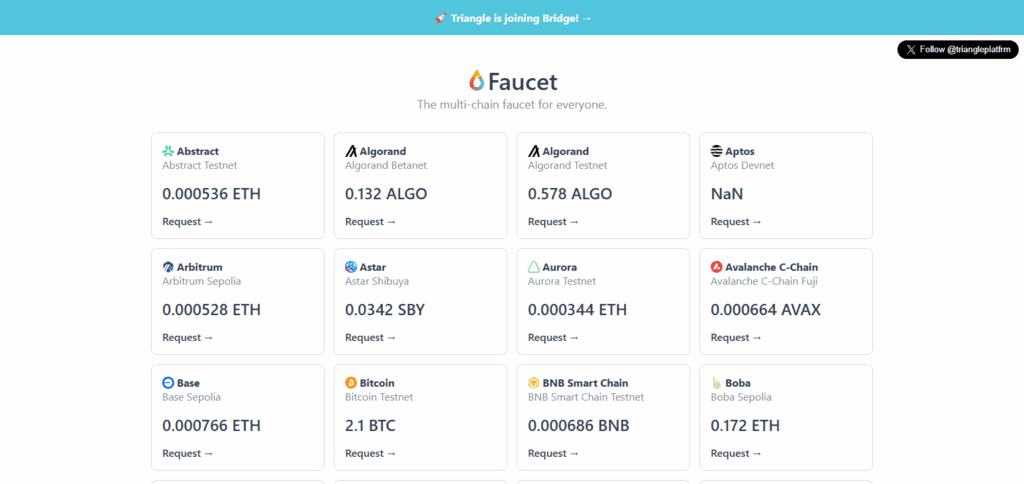Click the Aurora Testnet network label
This screenshot has width=1024, height=484.
coord(562,281)
